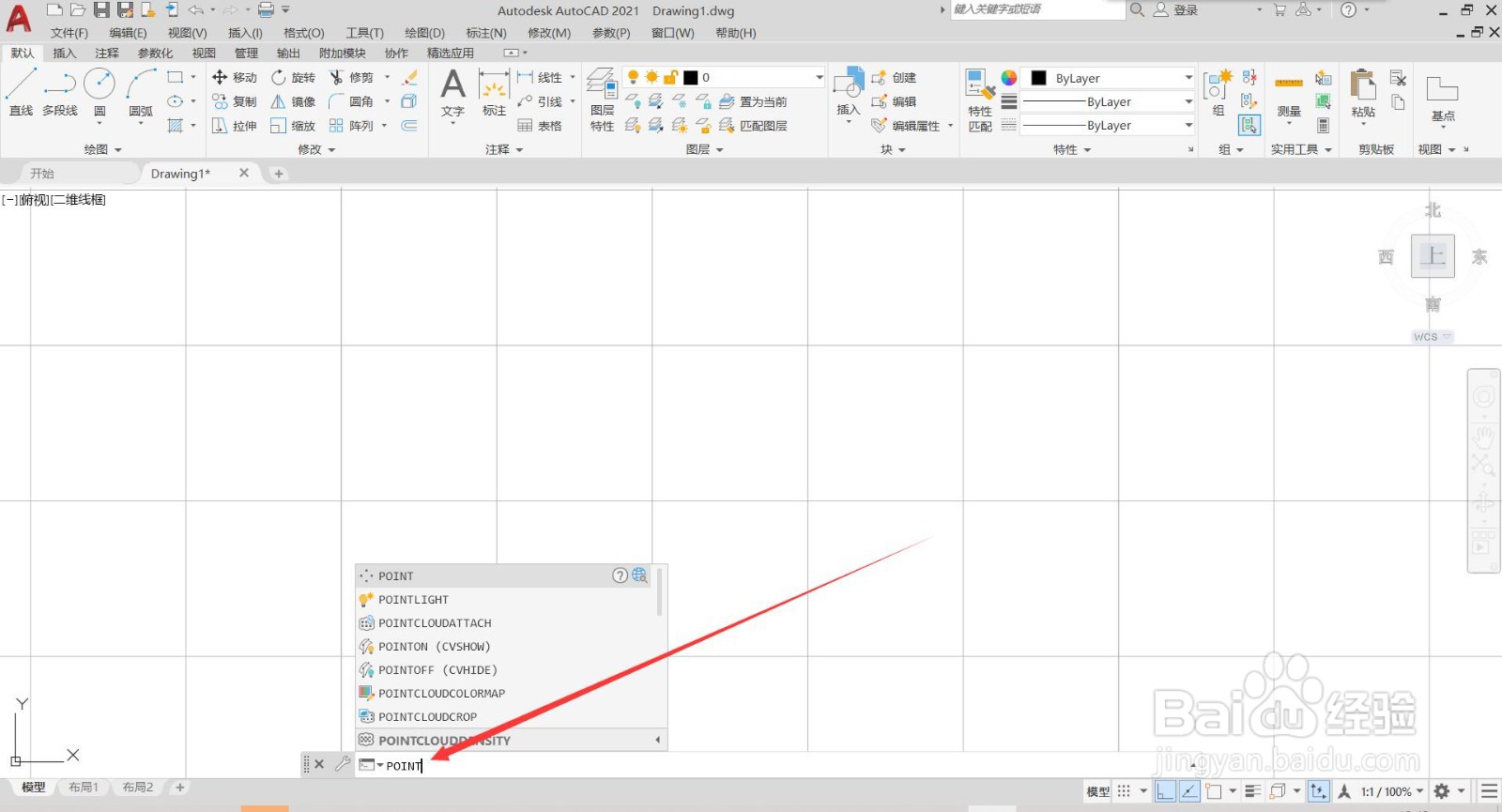The height and width of the screenshot is (812, 1502).
Task: Click the Erase tool icon
Action: (409, 77)
